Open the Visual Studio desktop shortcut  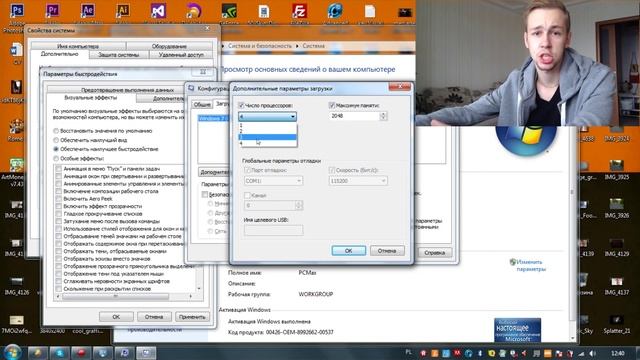point(158,11)
